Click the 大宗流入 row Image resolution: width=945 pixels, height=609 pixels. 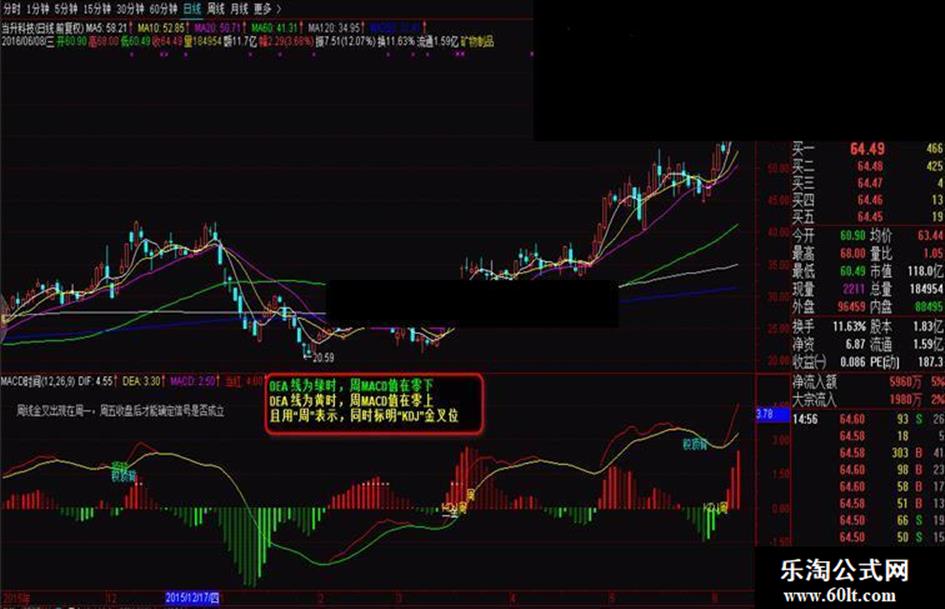point(868,399)
